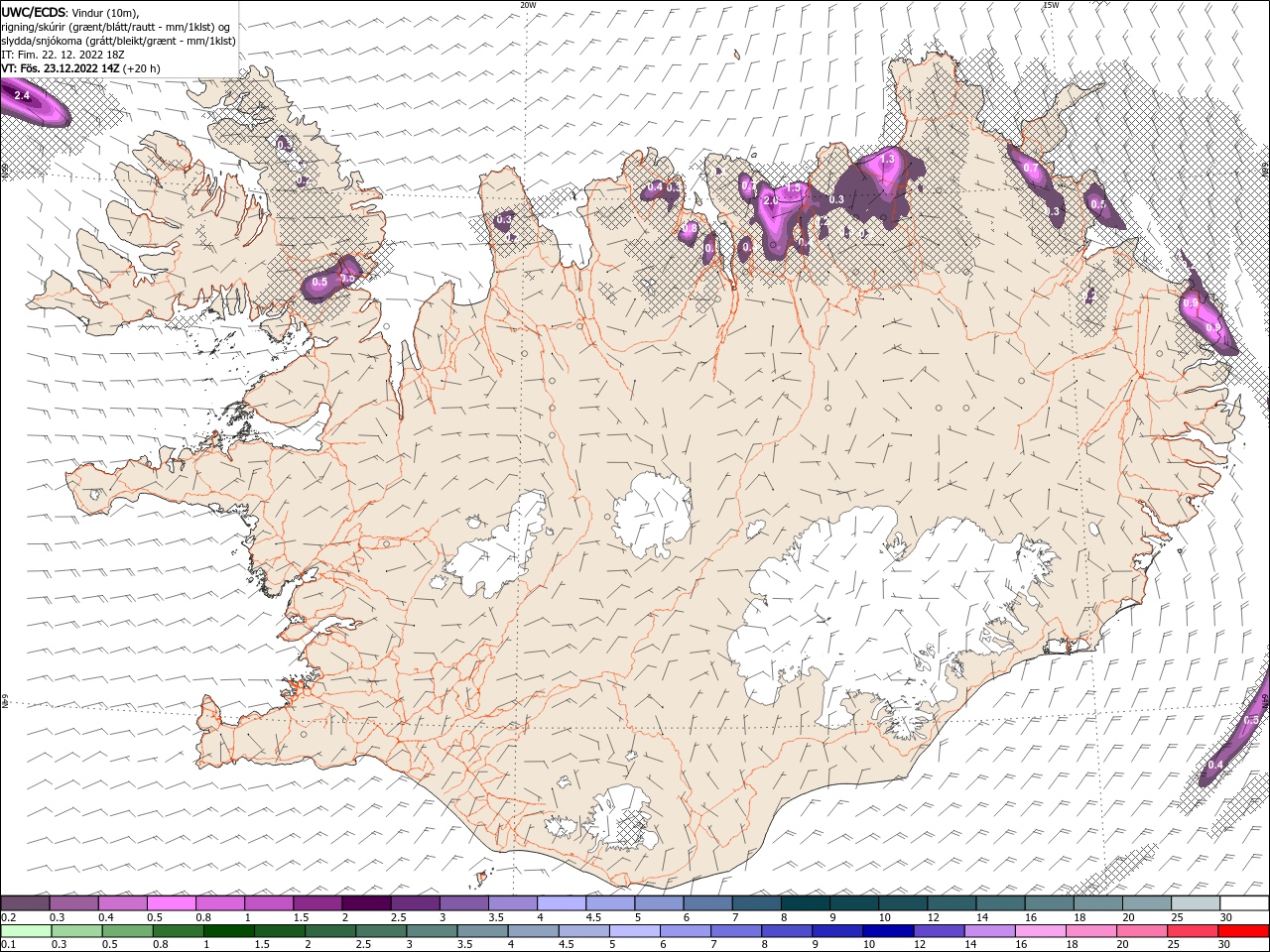Image resolution: width=1270 pixels, height=952 pixels.
Task: Select the 0.8 green rain legend swatch
Action: coord(178,931)
